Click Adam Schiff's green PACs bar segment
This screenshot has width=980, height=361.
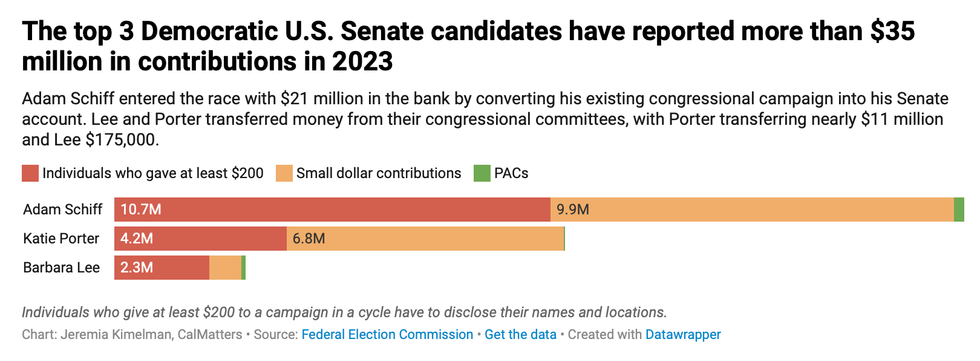point(959,209)
